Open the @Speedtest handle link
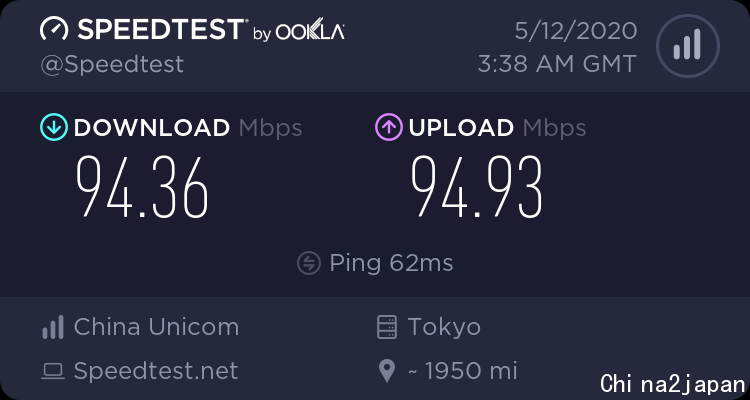Image resolution: width=750 pixels, height=400 pixels. [112, 65]
